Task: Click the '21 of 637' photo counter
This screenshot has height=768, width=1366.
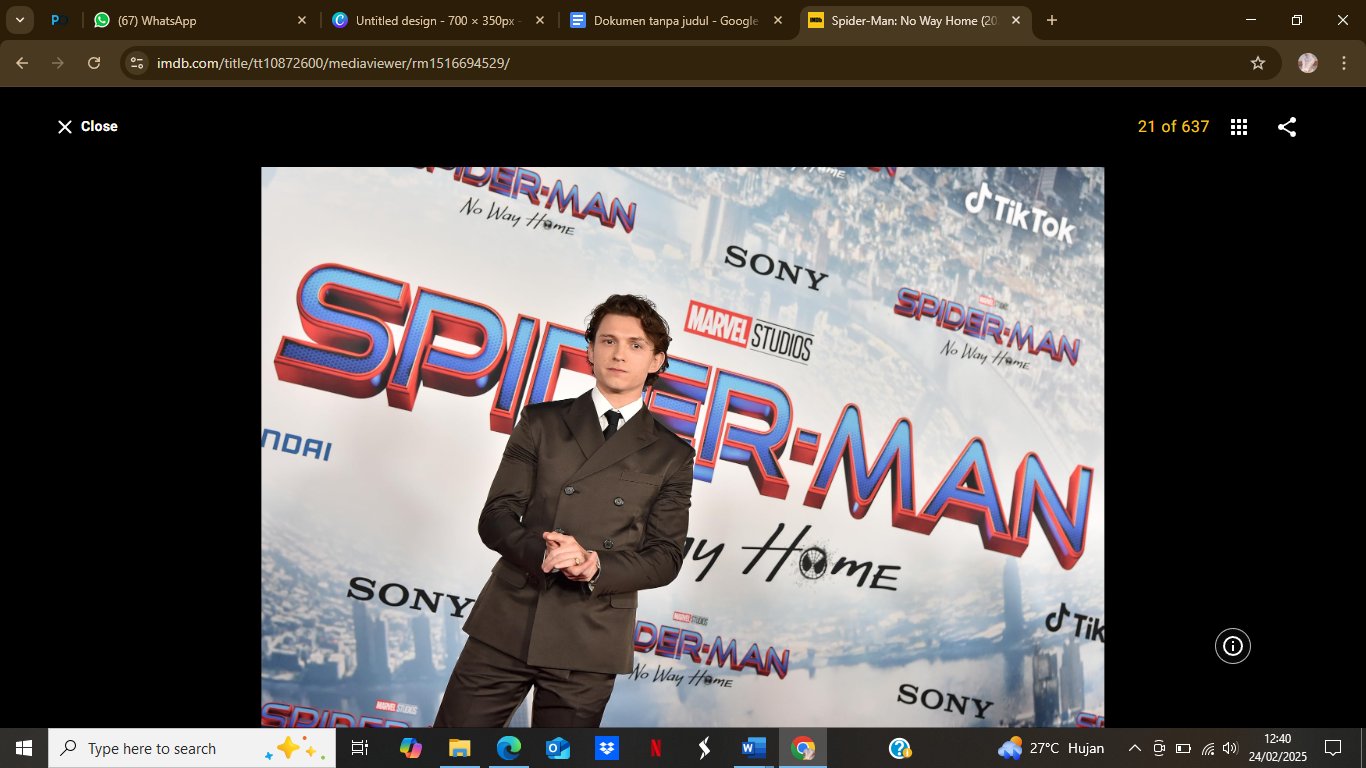Action: [x=1173, y=127]
